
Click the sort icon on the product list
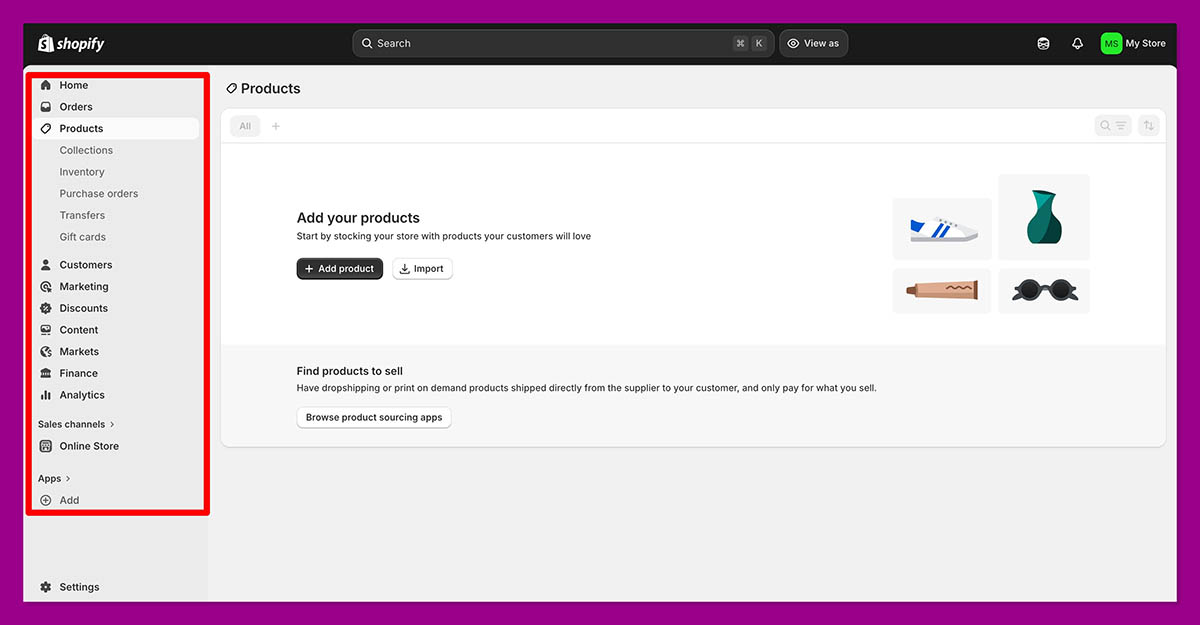[1148, 125]
